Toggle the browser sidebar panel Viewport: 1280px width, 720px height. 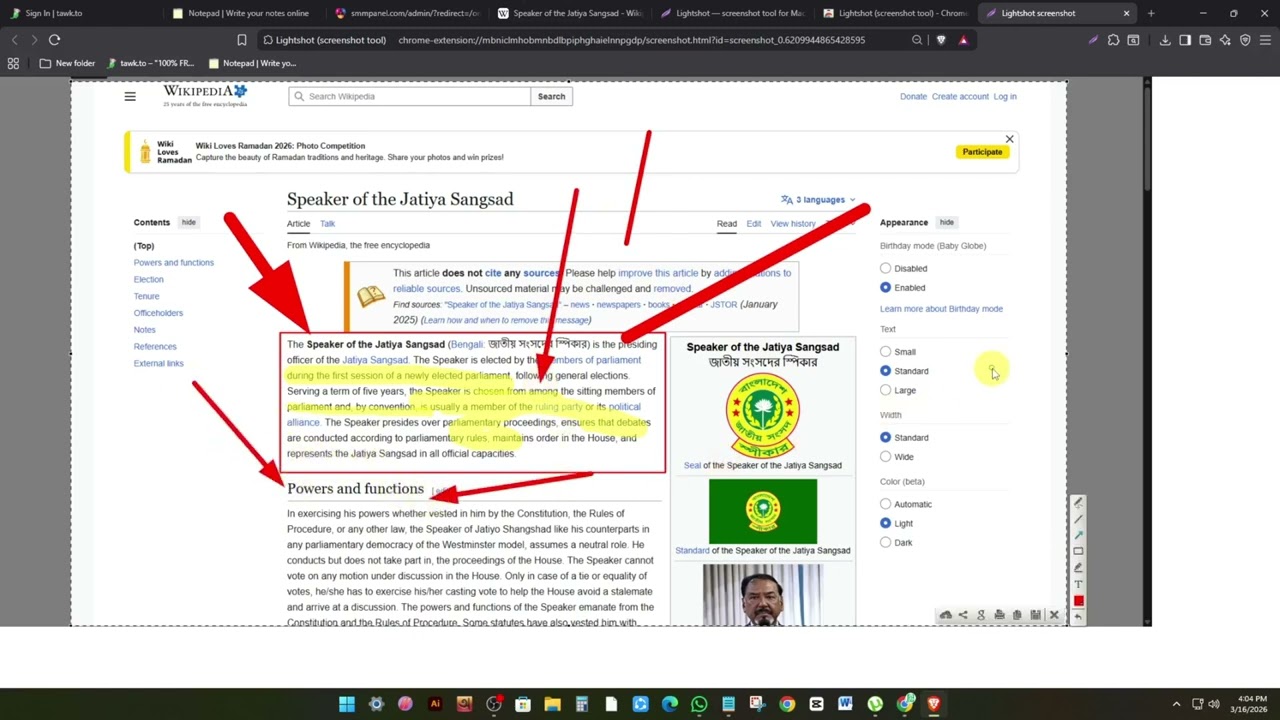[1185, 40]
